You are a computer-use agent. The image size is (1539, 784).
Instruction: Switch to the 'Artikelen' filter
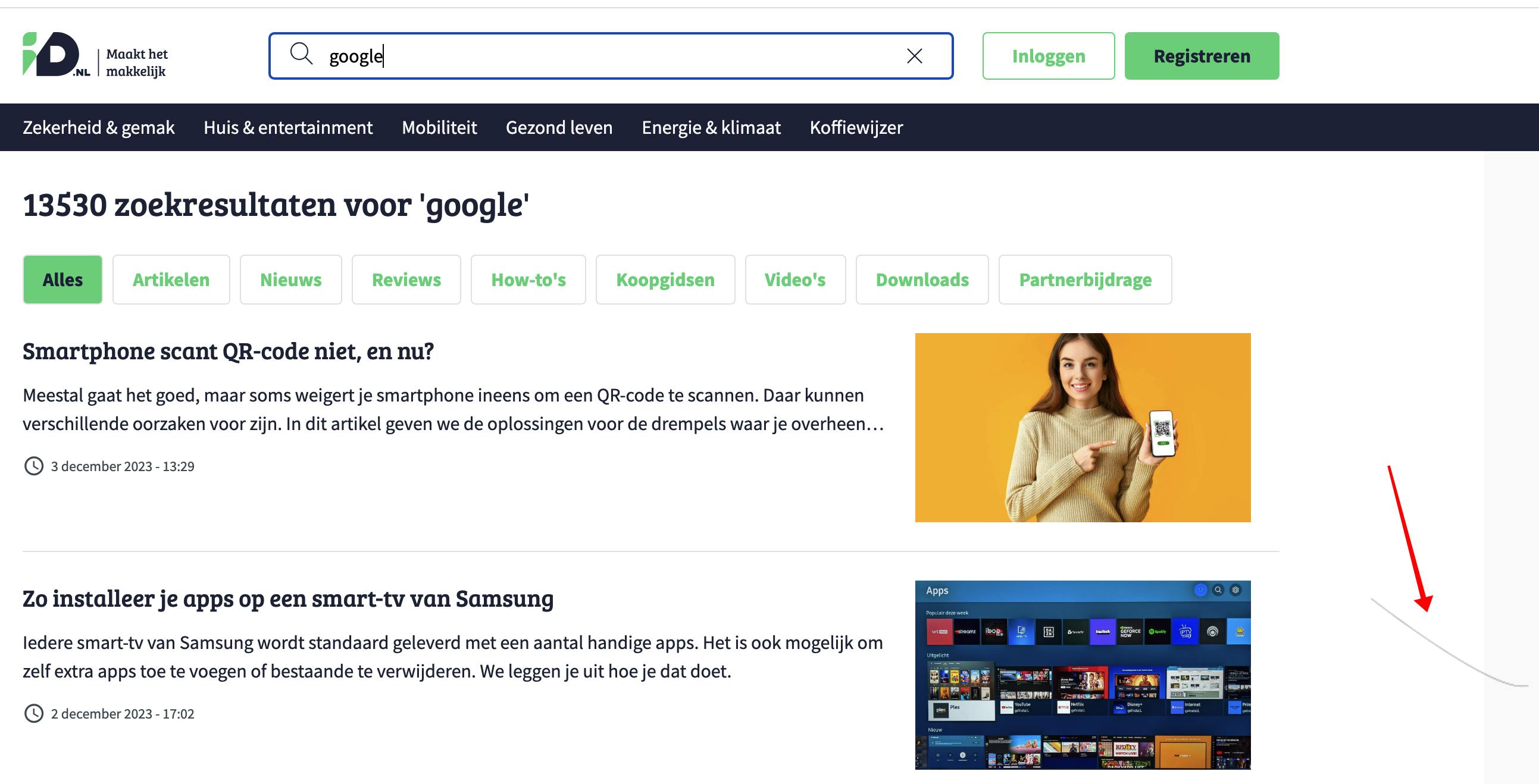[x=171, y=279]
